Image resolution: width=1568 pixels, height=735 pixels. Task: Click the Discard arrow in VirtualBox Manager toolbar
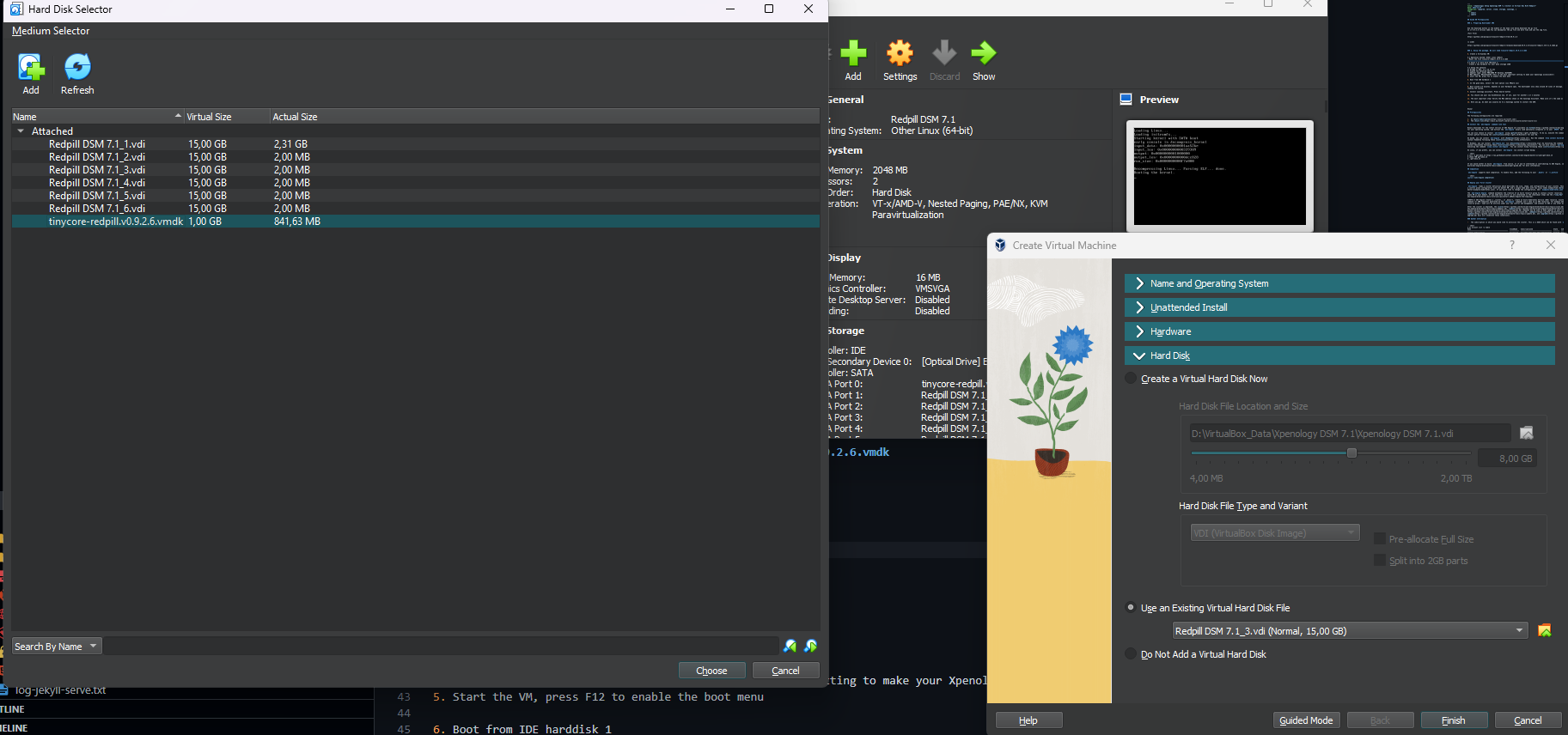pyautogui.click(x=944, y=53)
